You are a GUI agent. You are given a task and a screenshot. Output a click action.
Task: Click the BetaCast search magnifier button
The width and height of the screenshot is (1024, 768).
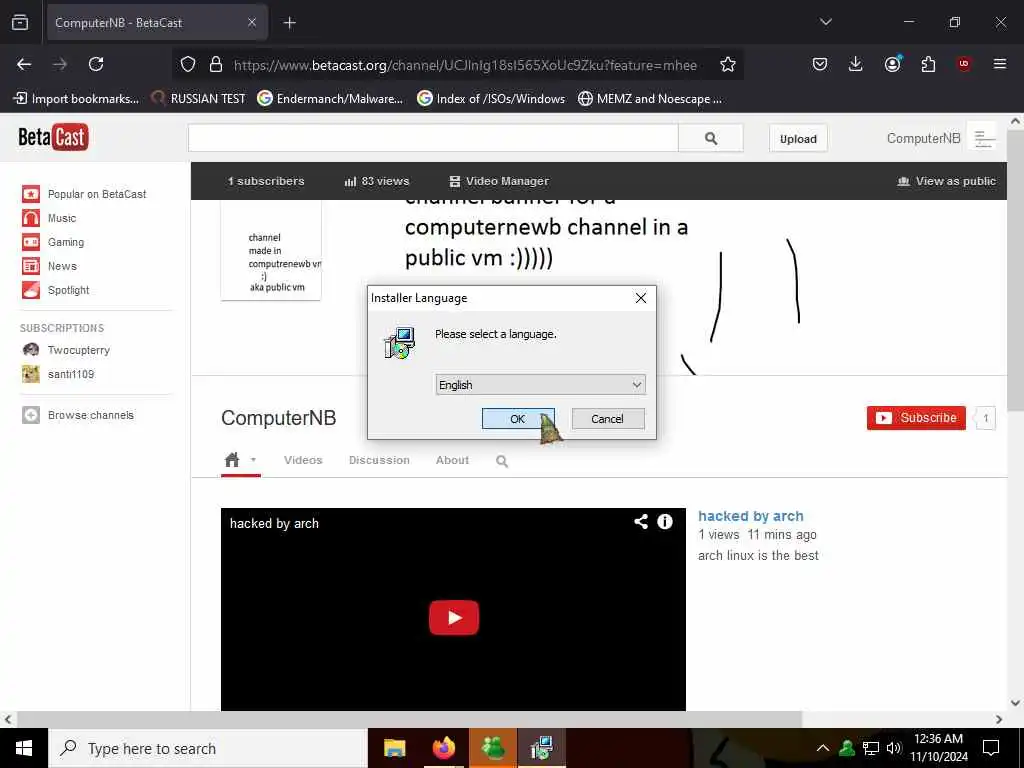(711, 138)
